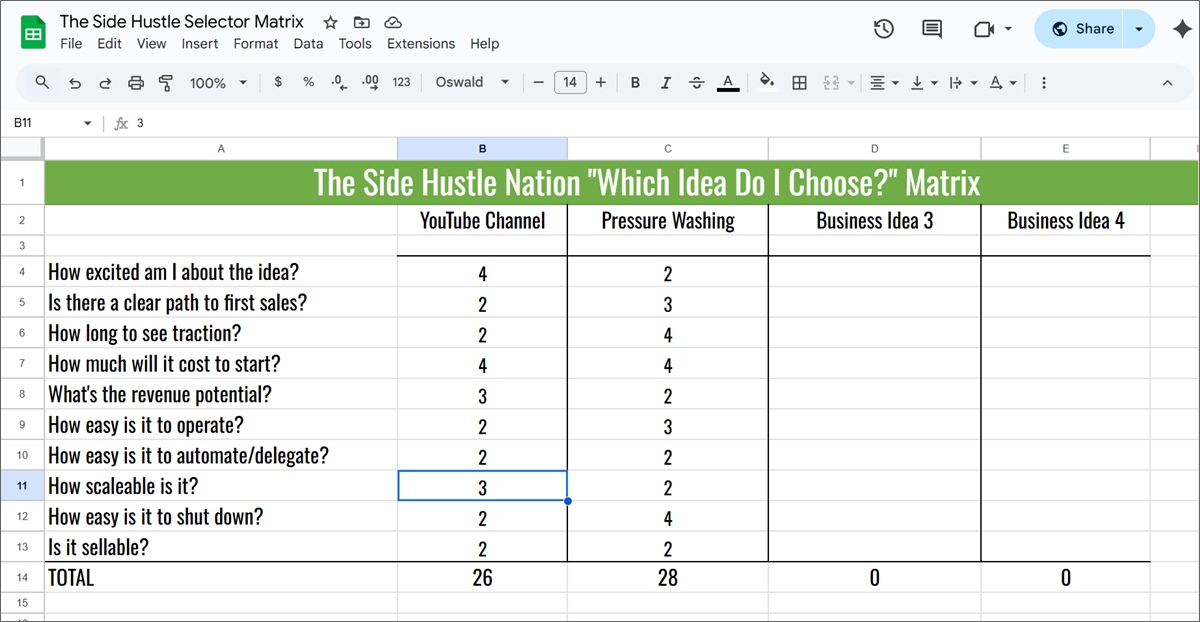Click the formula bar showing 3
This screenshot has height=622, width=1200.
tap(660, 123)
